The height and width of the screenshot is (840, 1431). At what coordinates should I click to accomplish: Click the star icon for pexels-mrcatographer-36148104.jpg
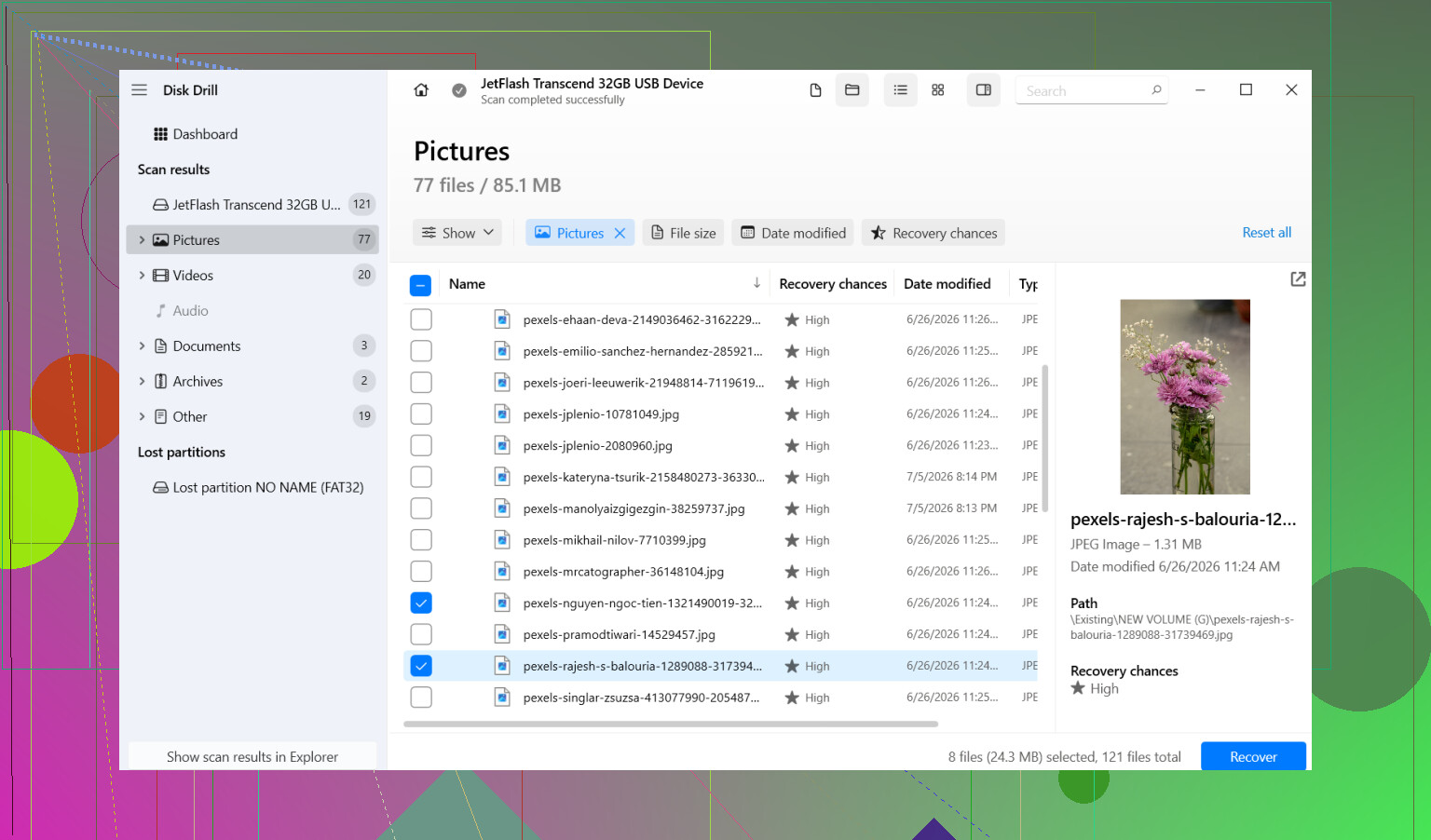pyautogui.click(x=792, y=572)
